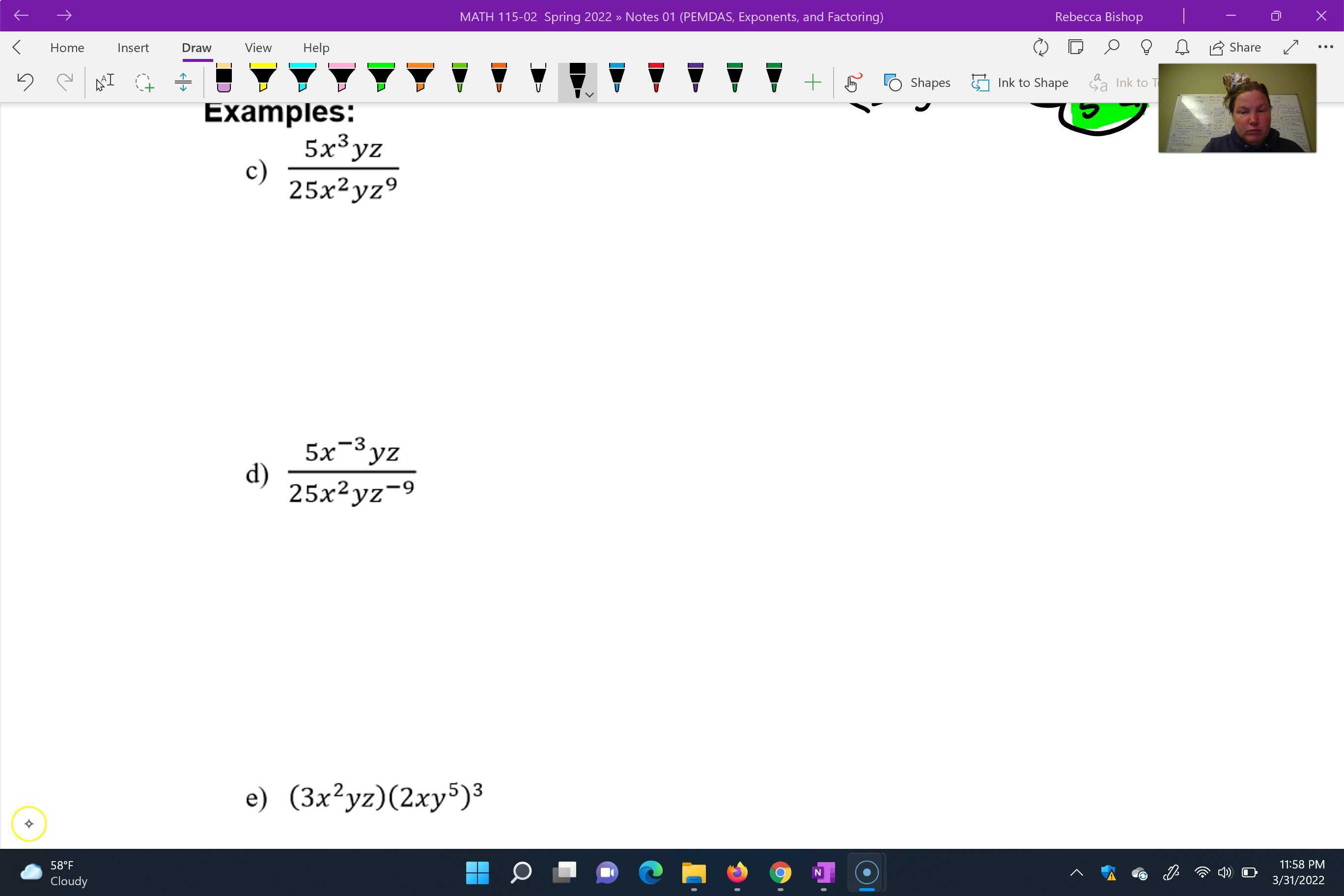Select the red pen
This screenshot has width=1344, height=896.
[655, 82]
